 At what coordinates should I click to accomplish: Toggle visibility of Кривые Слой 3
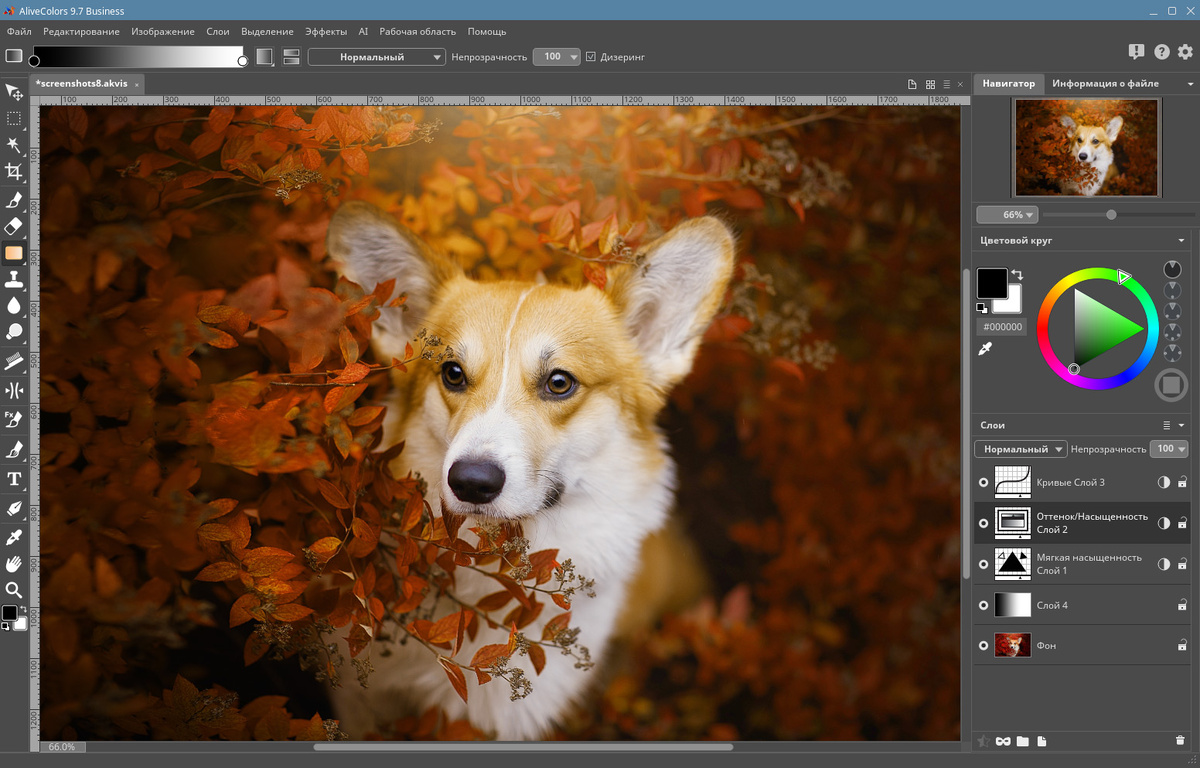click(983, 482)
